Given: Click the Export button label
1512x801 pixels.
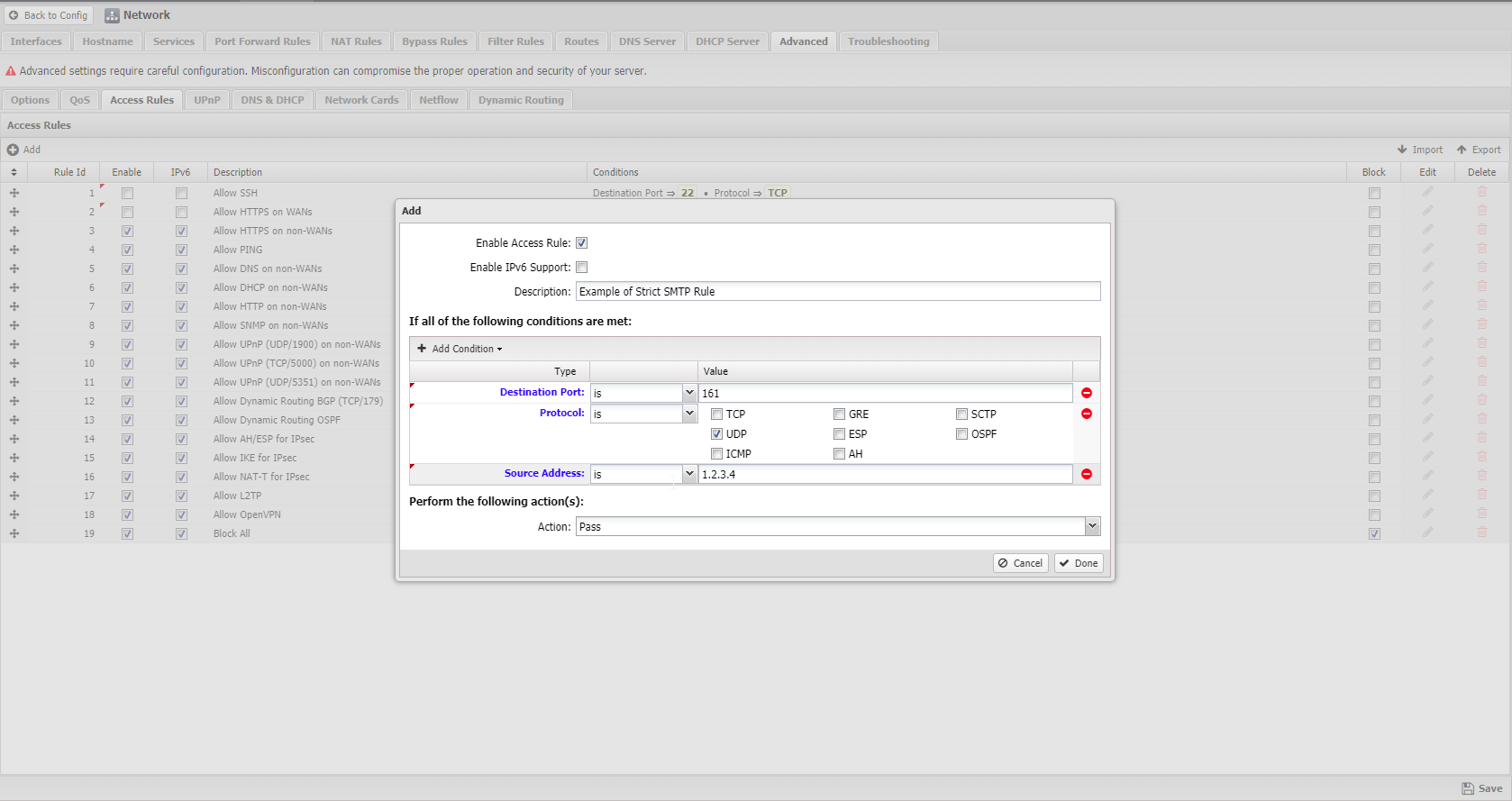Looking at the screenshot, I should pos(1486,150).
